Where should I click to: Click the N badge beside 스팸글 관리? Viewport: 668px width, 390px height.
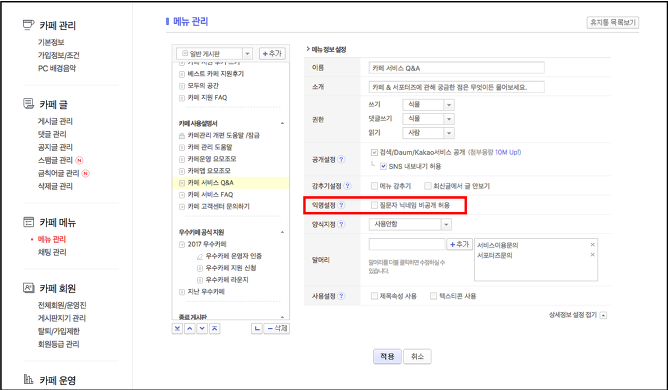click(x=79, y=160)
